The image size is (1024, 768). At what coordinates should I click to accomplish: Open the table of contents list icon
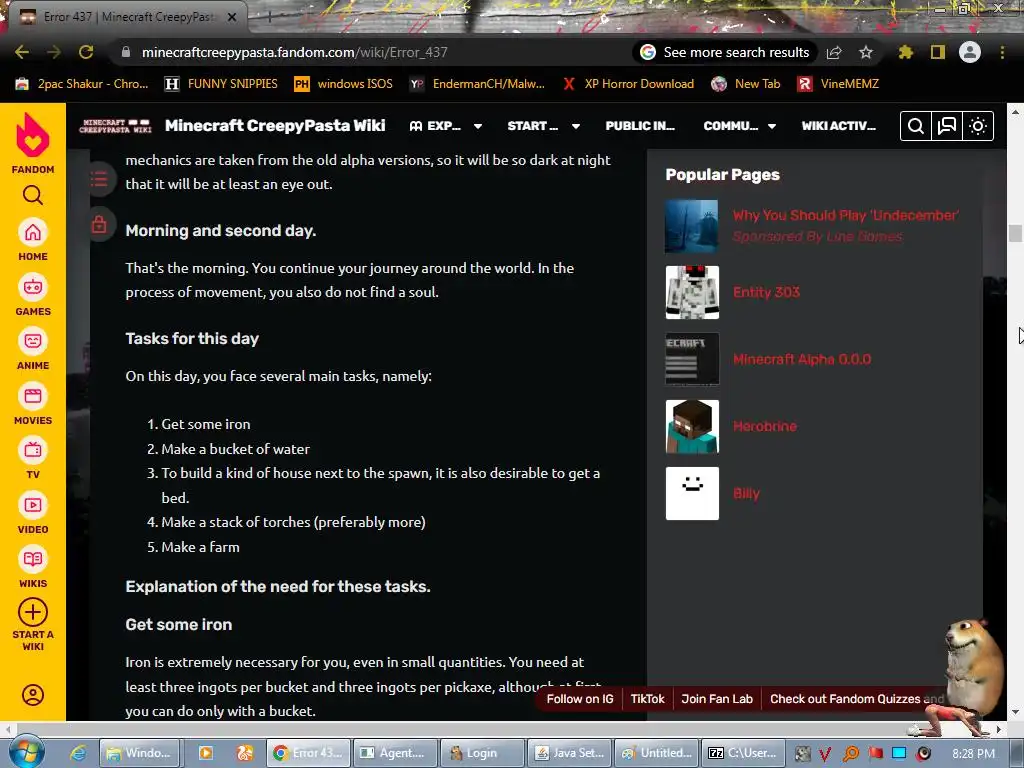coord(99,178)
